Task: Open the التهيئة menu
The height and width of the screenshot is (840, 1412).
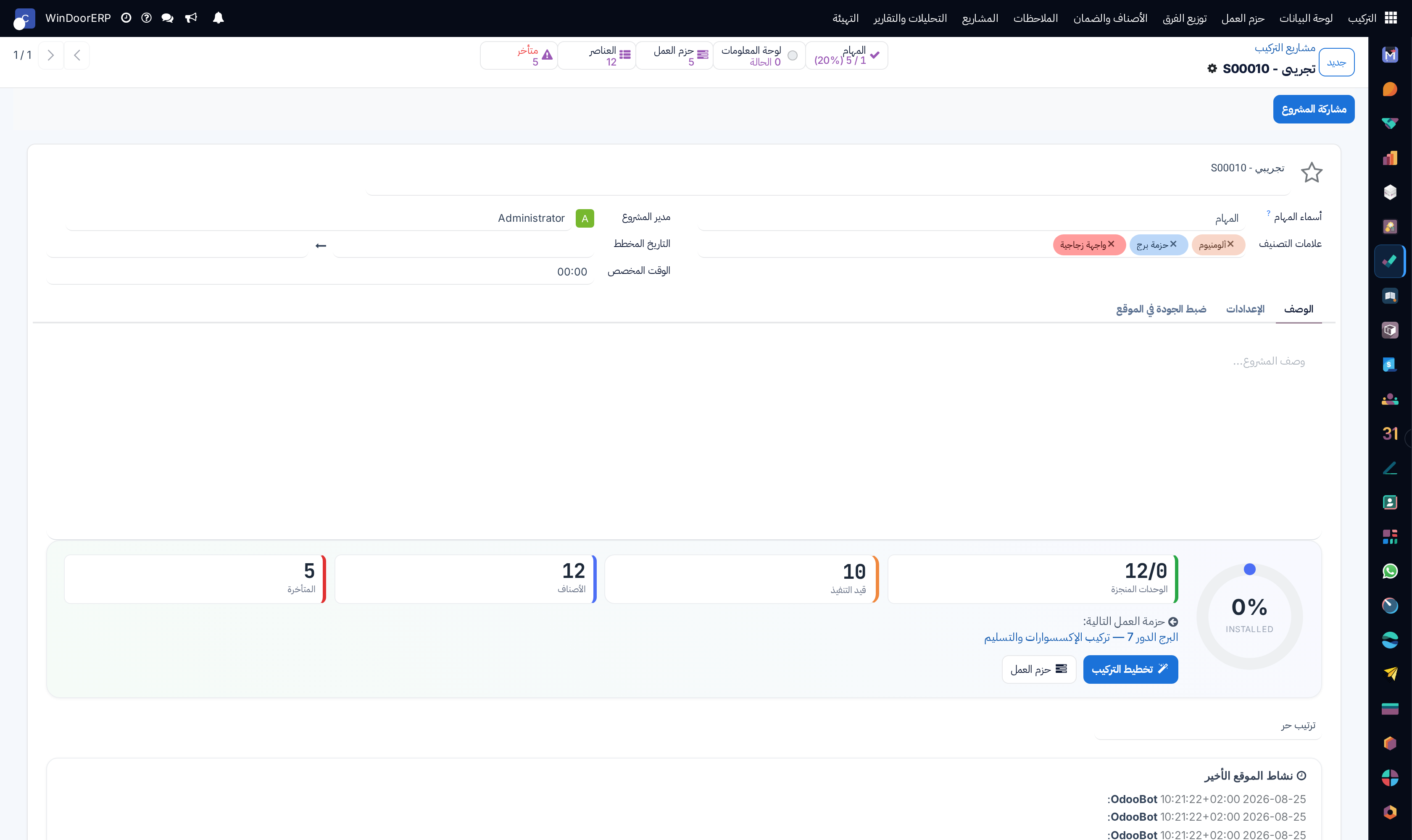Action: [845, 18]
